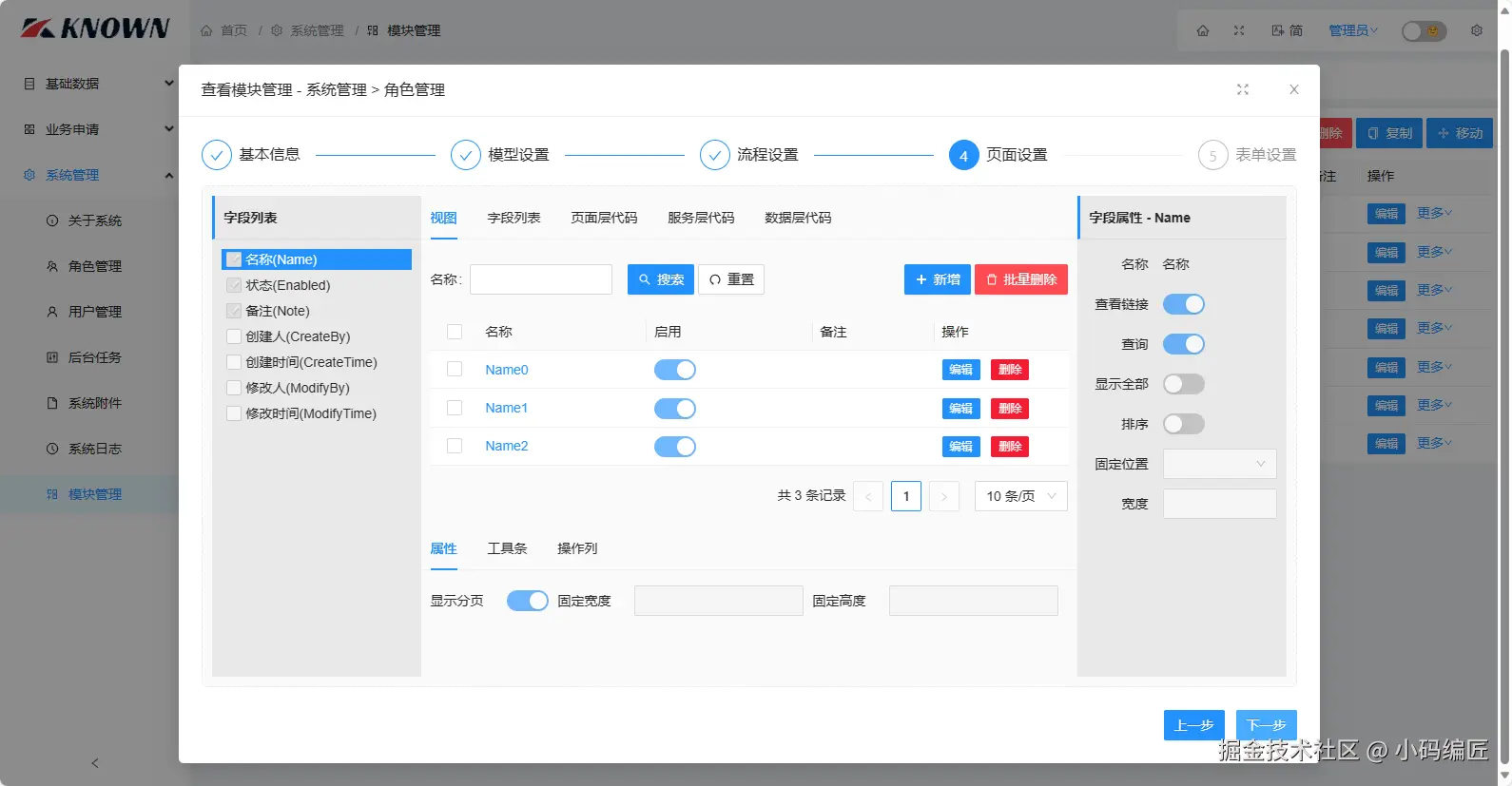Screen dimensions: 1512x786
Task: Expand the 管理员 user dropdown
Action: (1353, 30)
